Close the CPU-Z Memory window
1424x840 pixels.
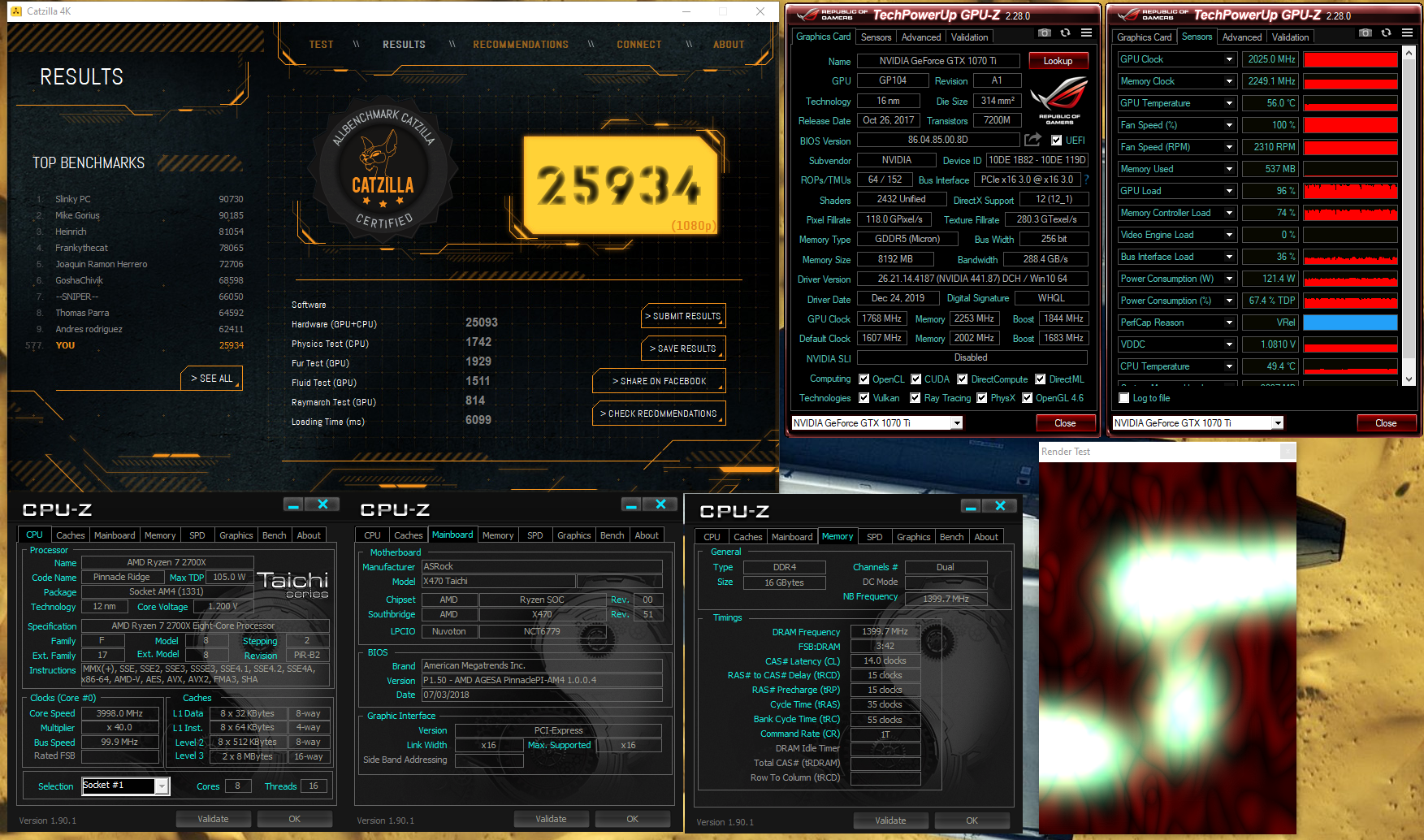pyautogui.click(x=1000, y=506)
